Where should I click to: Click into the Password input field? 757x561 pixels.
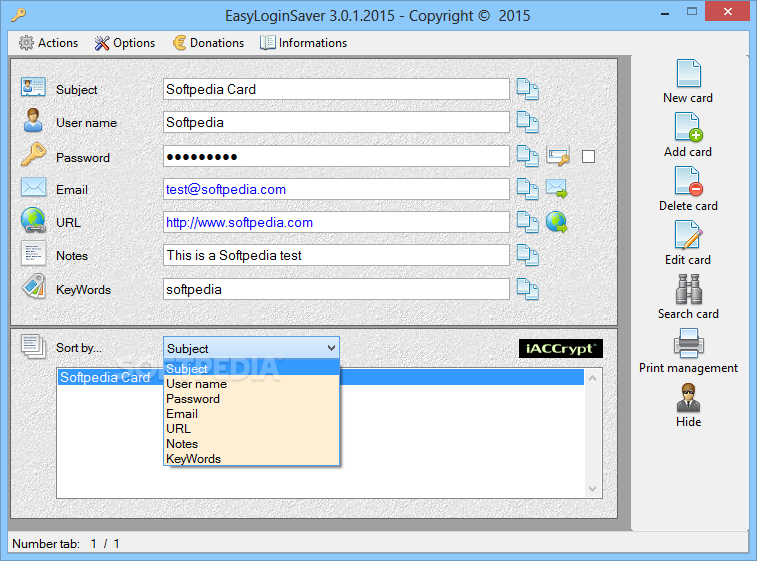336,156
